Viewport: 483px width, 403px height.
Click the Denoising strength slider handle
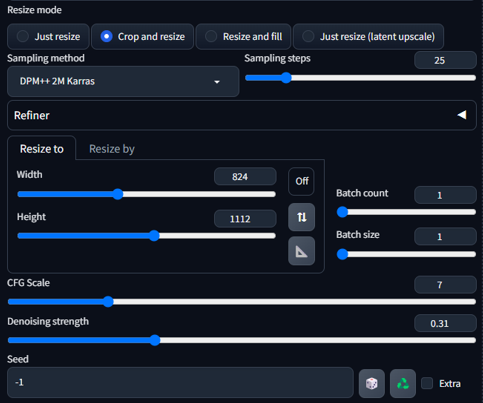(x=155, y=340)
